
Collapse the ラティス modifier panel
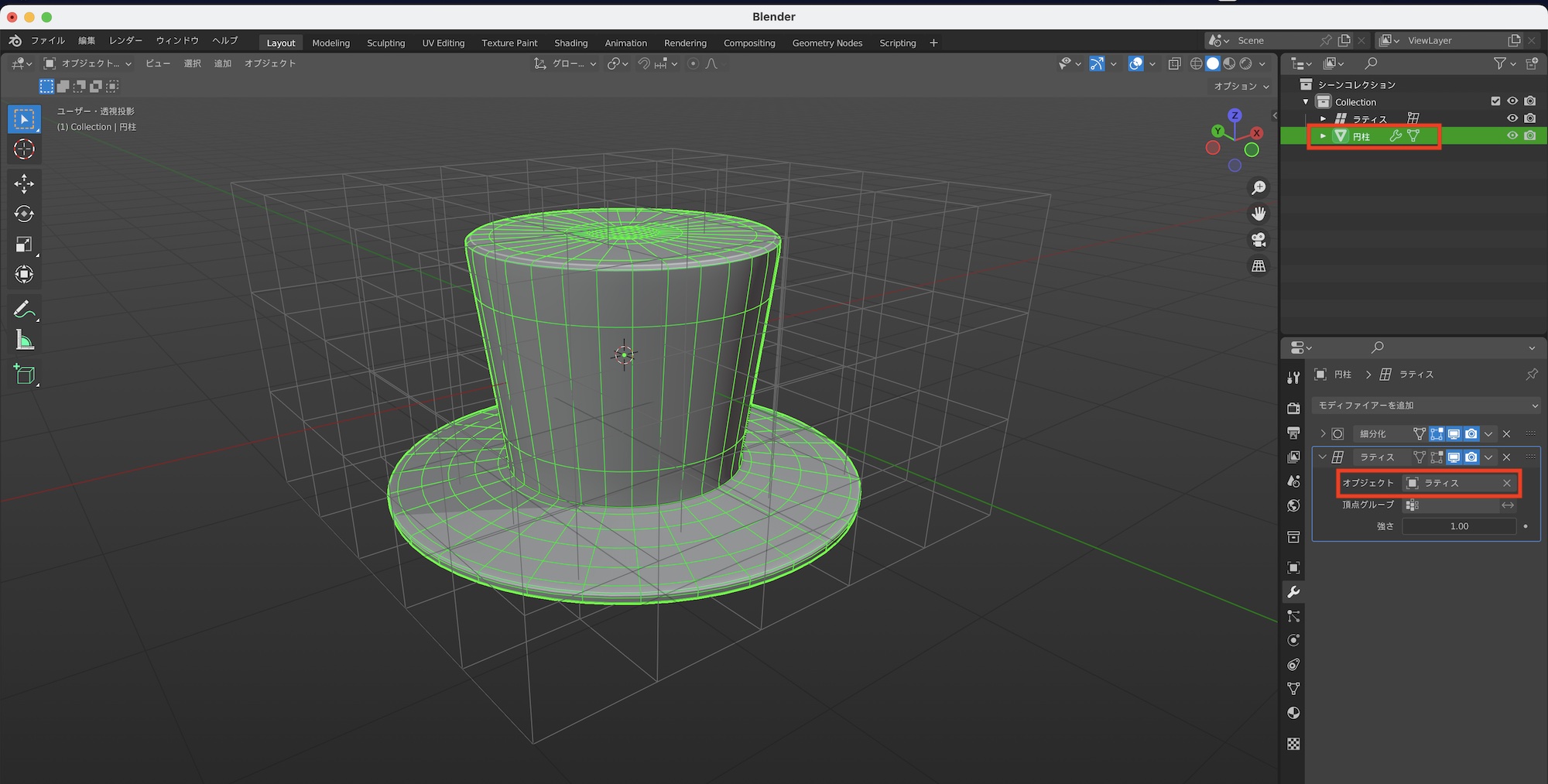click(1323, 457)
